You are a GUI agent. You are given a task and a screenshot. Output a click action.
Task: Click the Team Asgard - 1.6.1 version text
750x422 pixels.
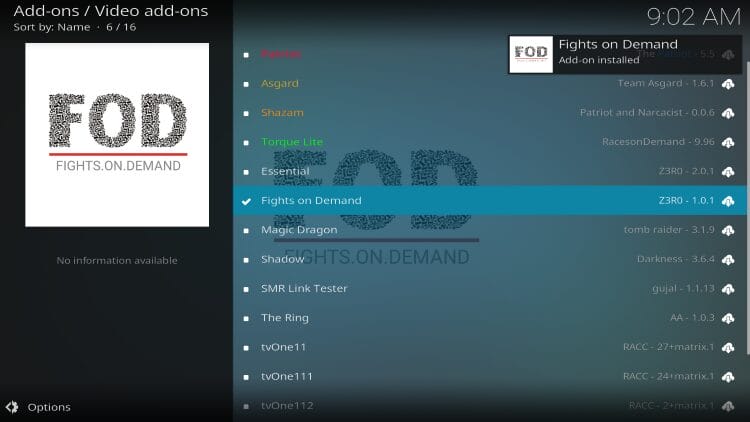click(666, 83)
